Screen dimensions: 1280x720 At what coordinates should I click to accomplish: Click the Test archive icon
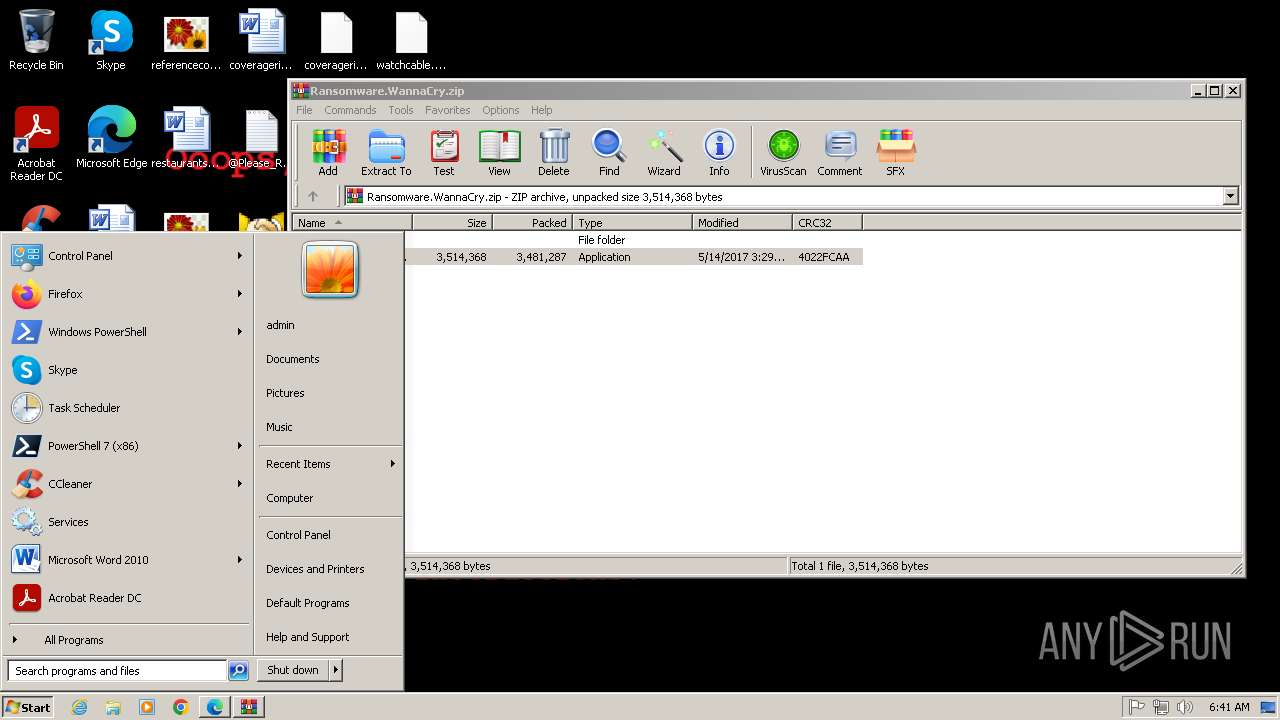pyautogui.click(x=444, y=153)
